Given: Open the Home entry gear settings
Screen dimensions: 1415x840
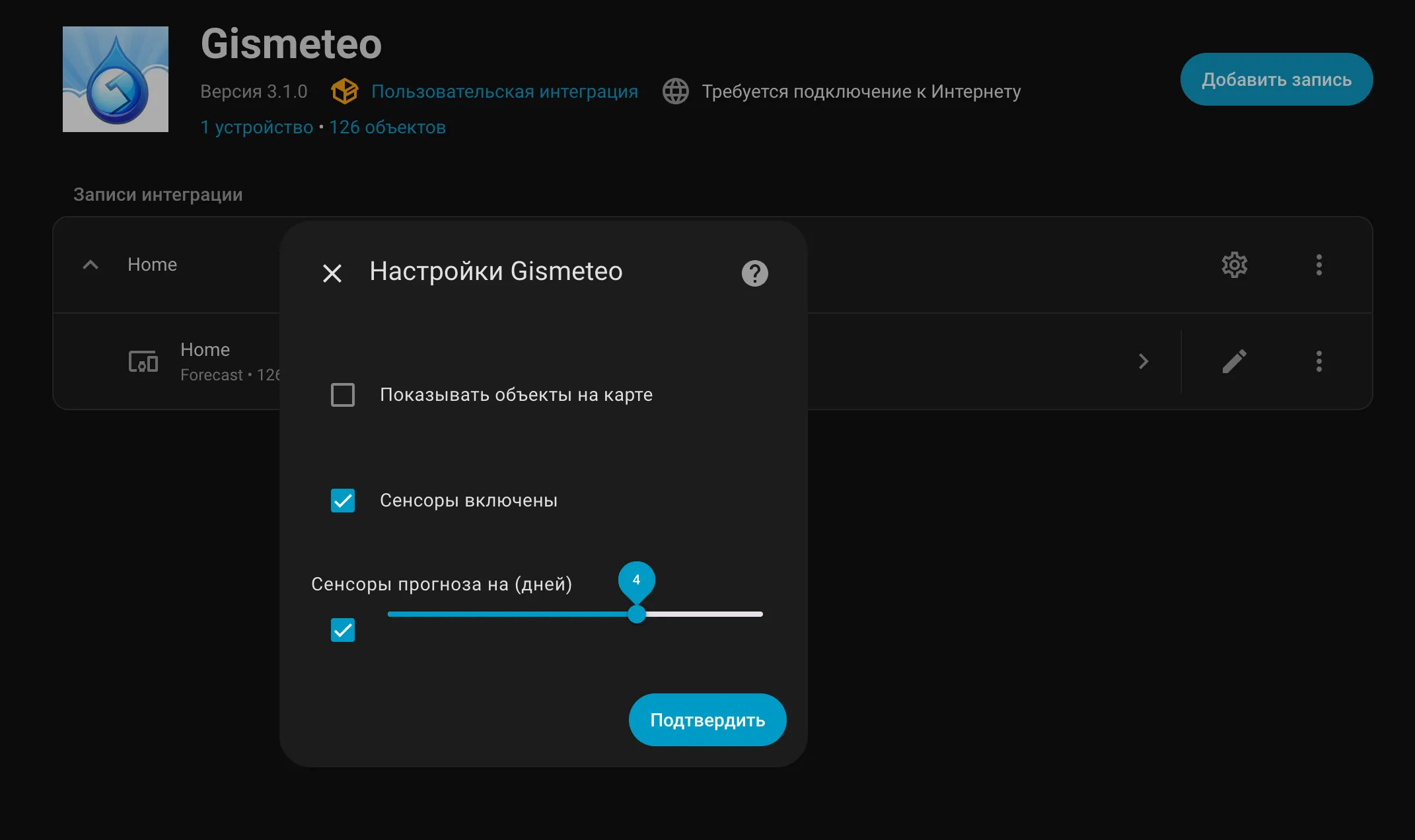Looking at the screenshot, I should [1234, 265].
